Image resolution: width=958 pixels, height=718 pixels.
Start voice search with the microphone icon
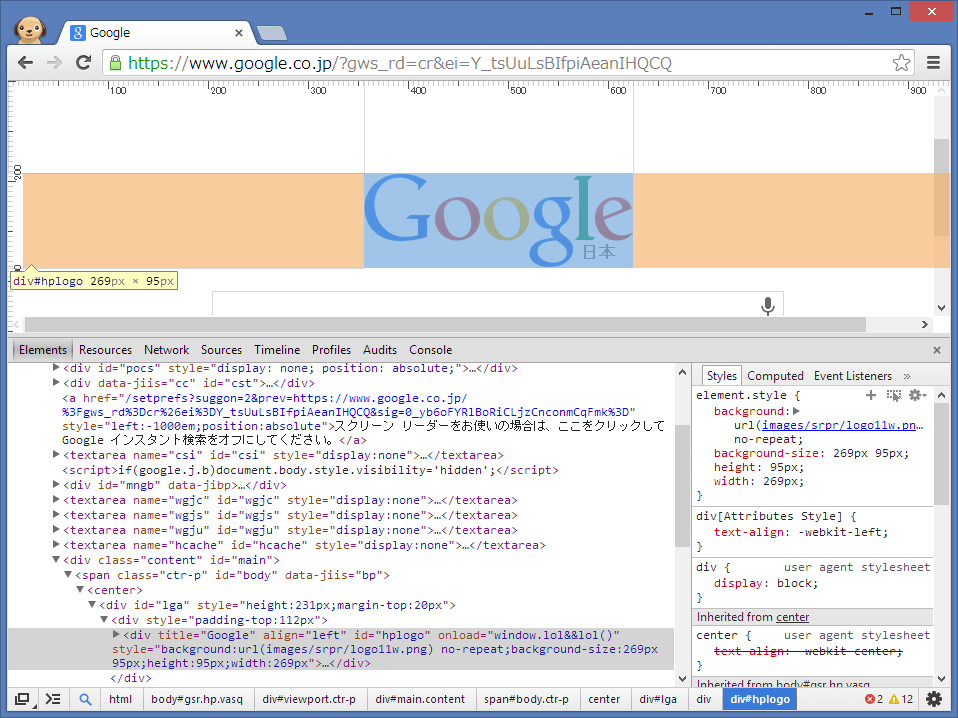pos(768,305)
